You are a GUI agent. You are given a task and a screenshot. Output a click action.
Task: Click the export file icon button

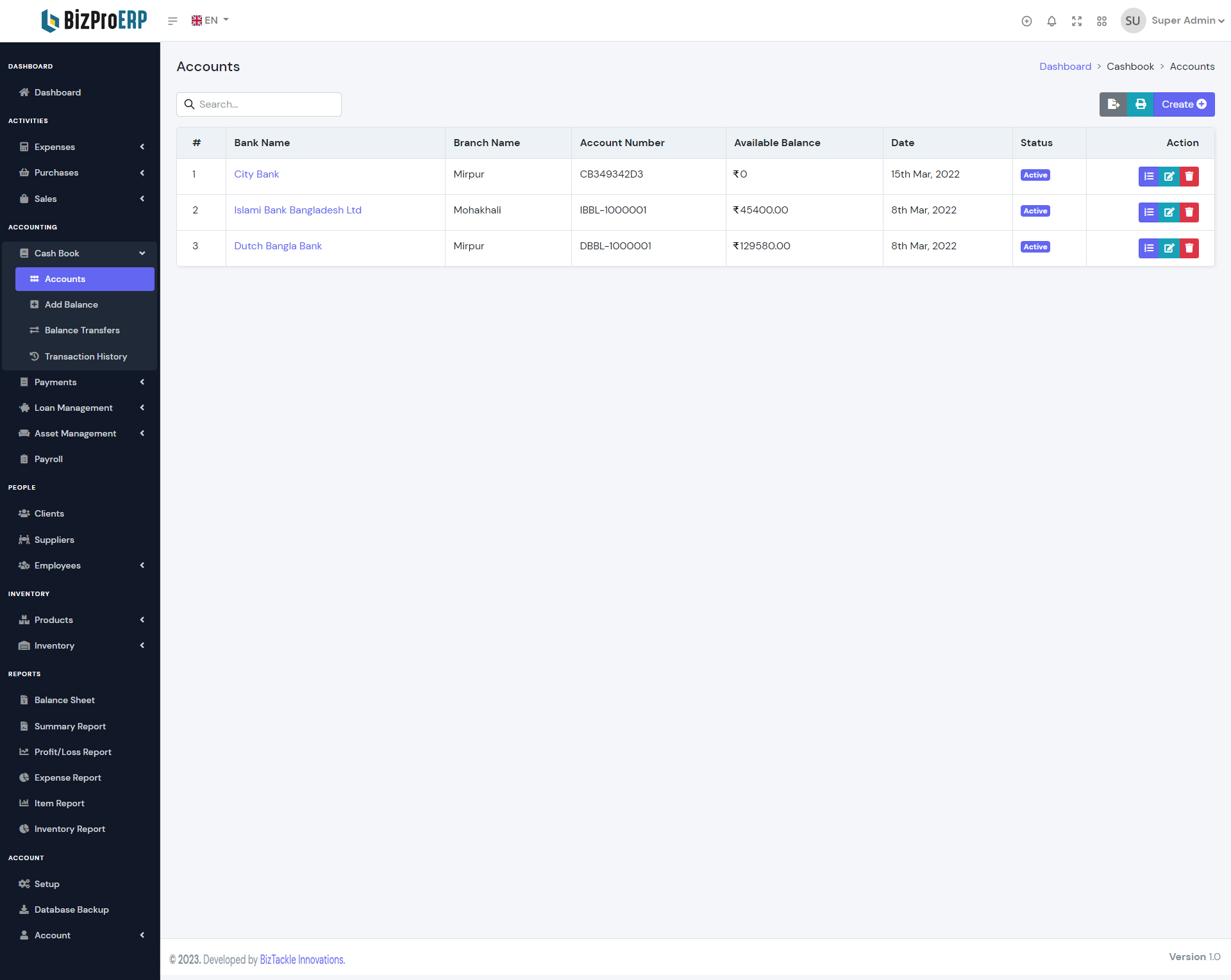click(x=1113, y=104)
